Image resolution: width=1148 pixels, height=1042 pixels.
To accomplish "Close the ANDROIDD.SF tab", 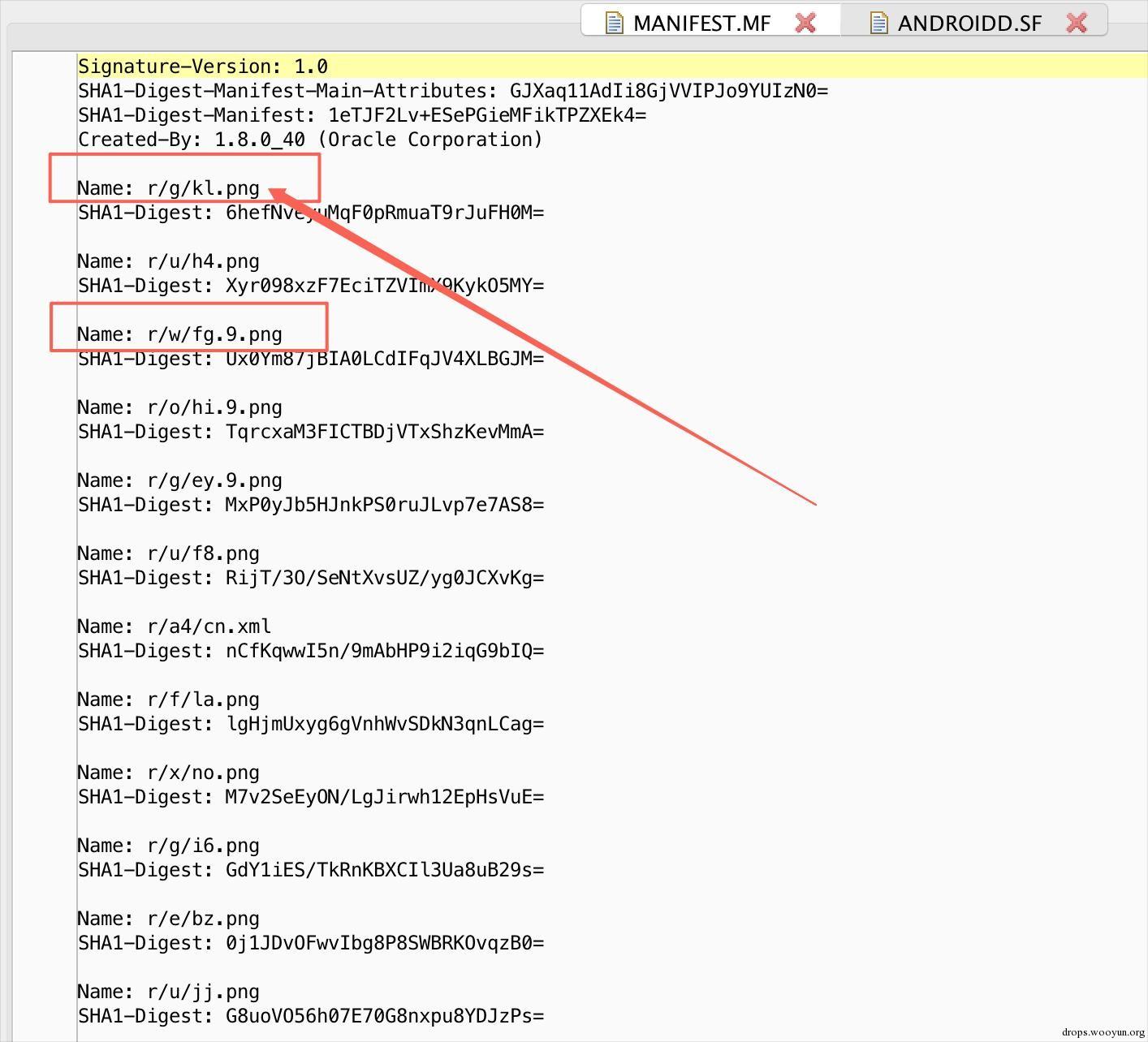I will (x=1077, y=23).
